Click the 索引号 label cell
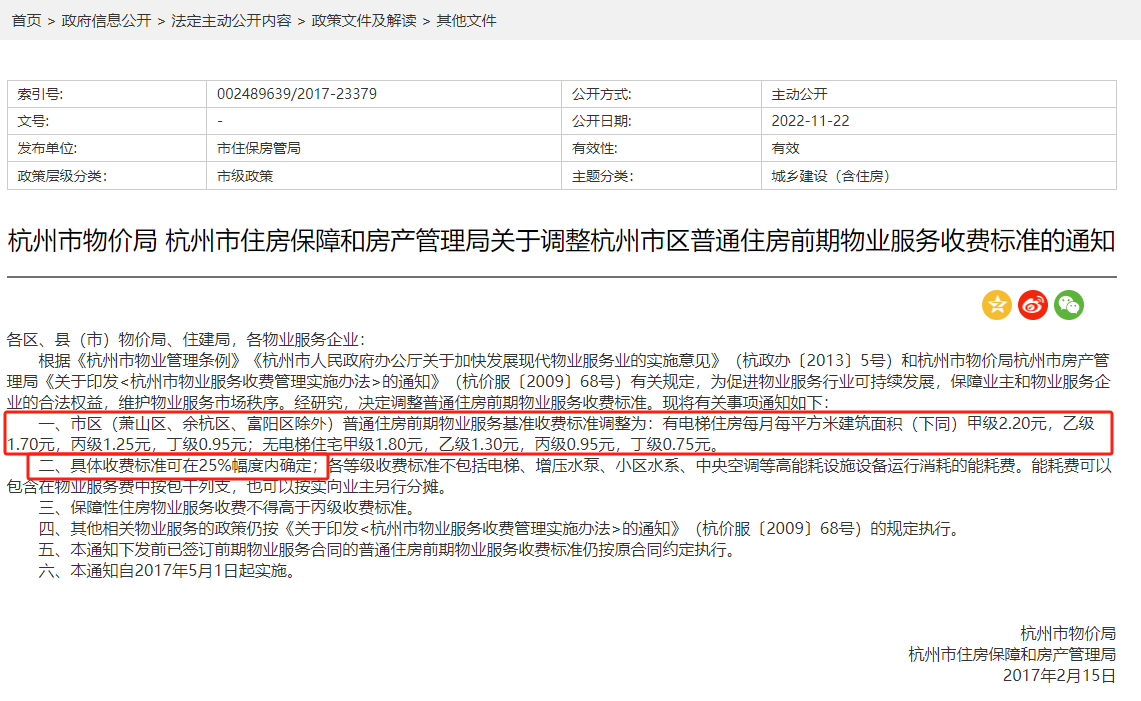The width and height of the screenshot is (1141, 701). (x=40, y=94)
